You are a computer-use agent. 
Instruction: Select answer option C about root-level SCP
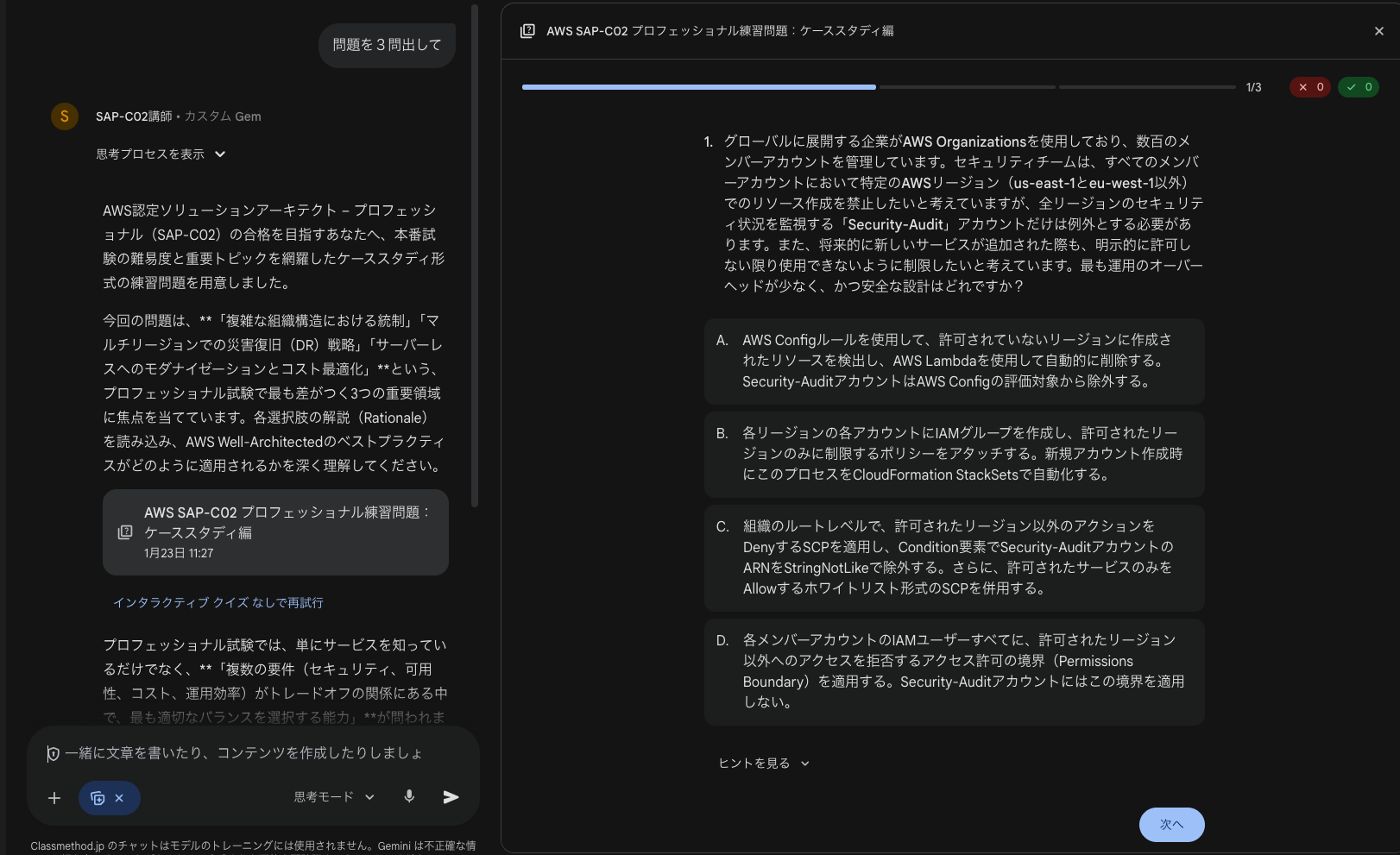pos(954,556)
